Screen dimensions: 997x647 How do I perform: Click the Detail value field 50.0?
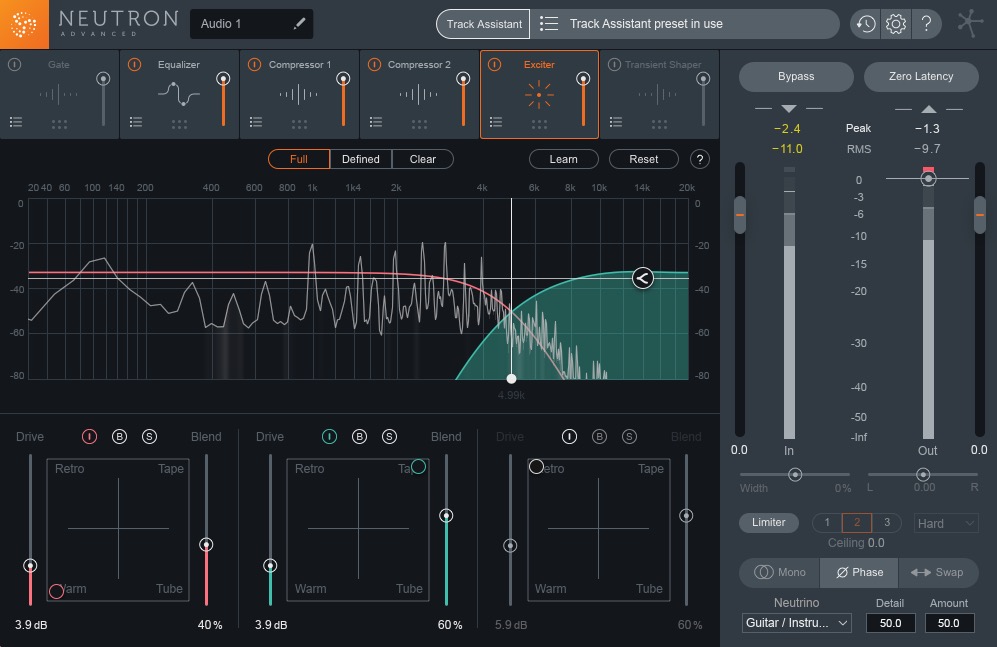pyautogui.click(x=890, y=623)
